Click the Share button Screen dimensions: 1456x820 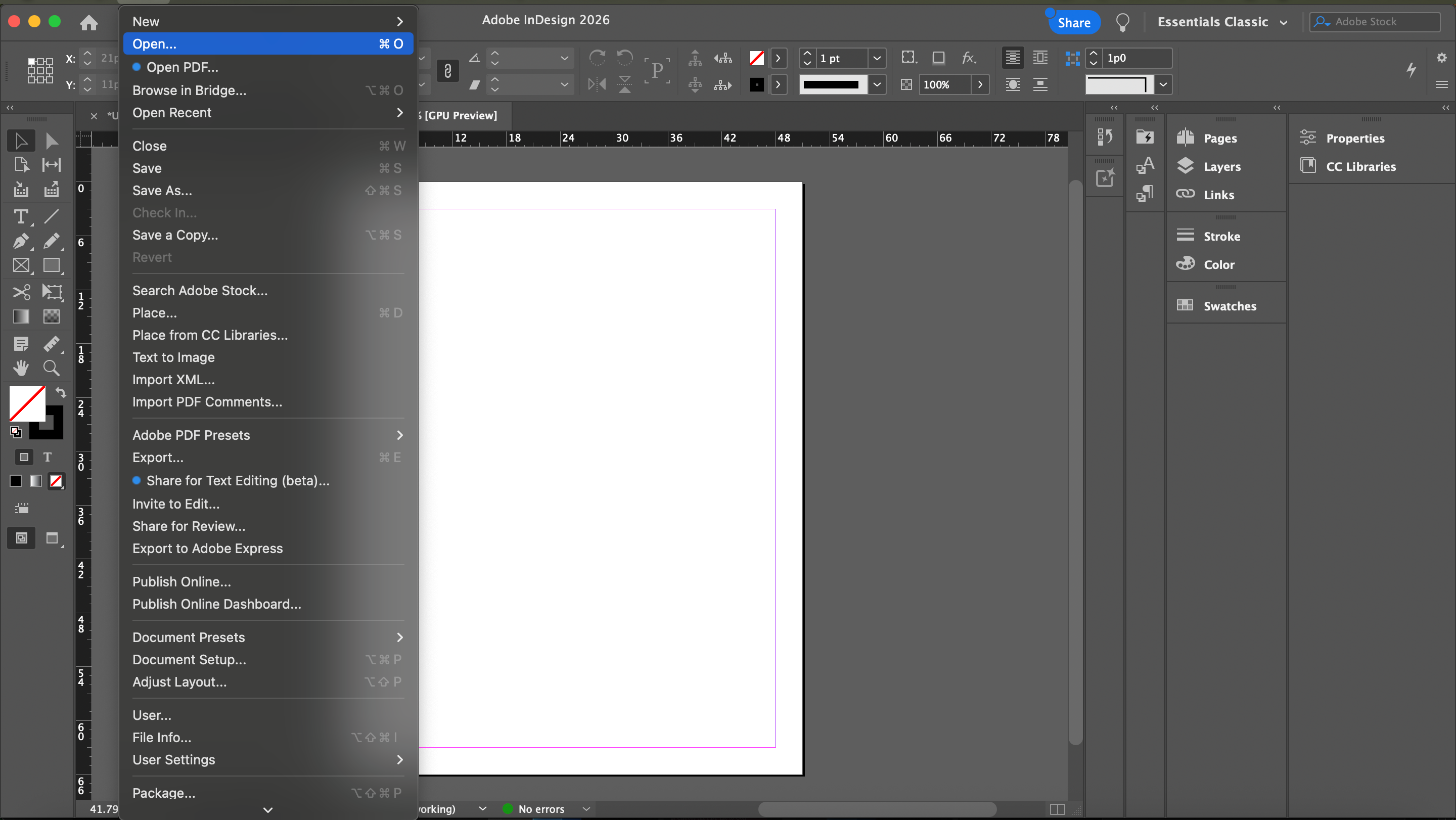(x=1073, y=23)
